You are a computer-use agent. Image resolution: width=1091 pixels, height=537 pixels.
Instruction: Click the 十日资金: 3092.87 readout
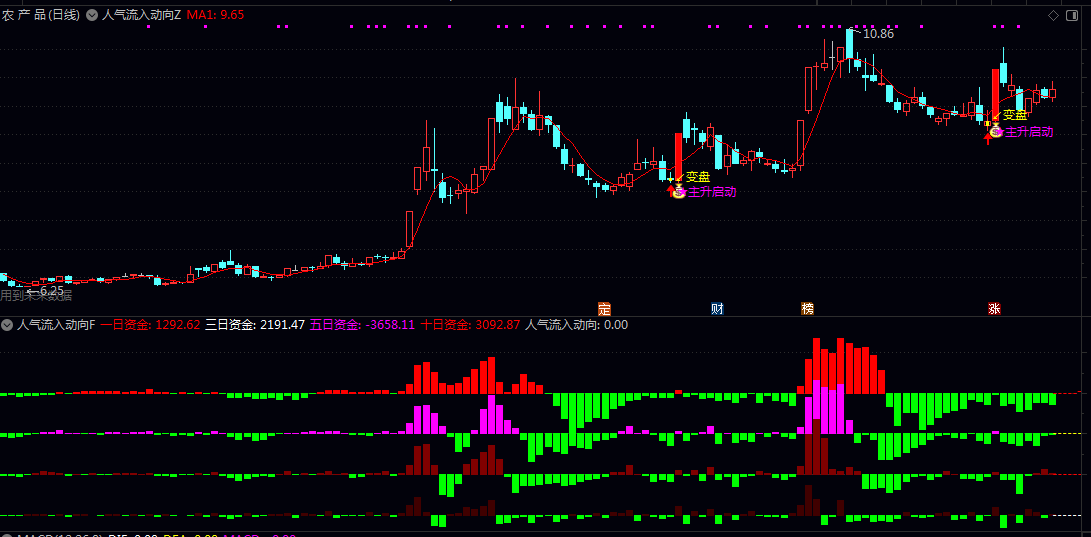(470, 325)
